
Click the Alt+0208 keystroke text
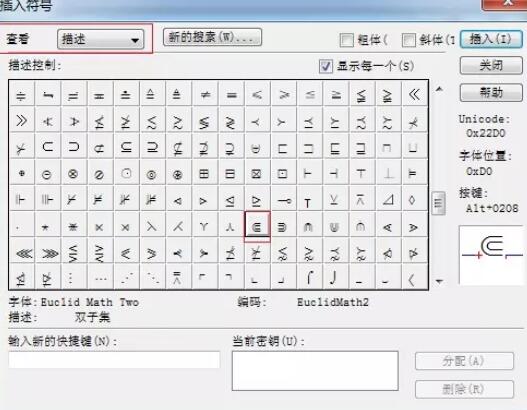pyautogui.click(x=492, y=208)
